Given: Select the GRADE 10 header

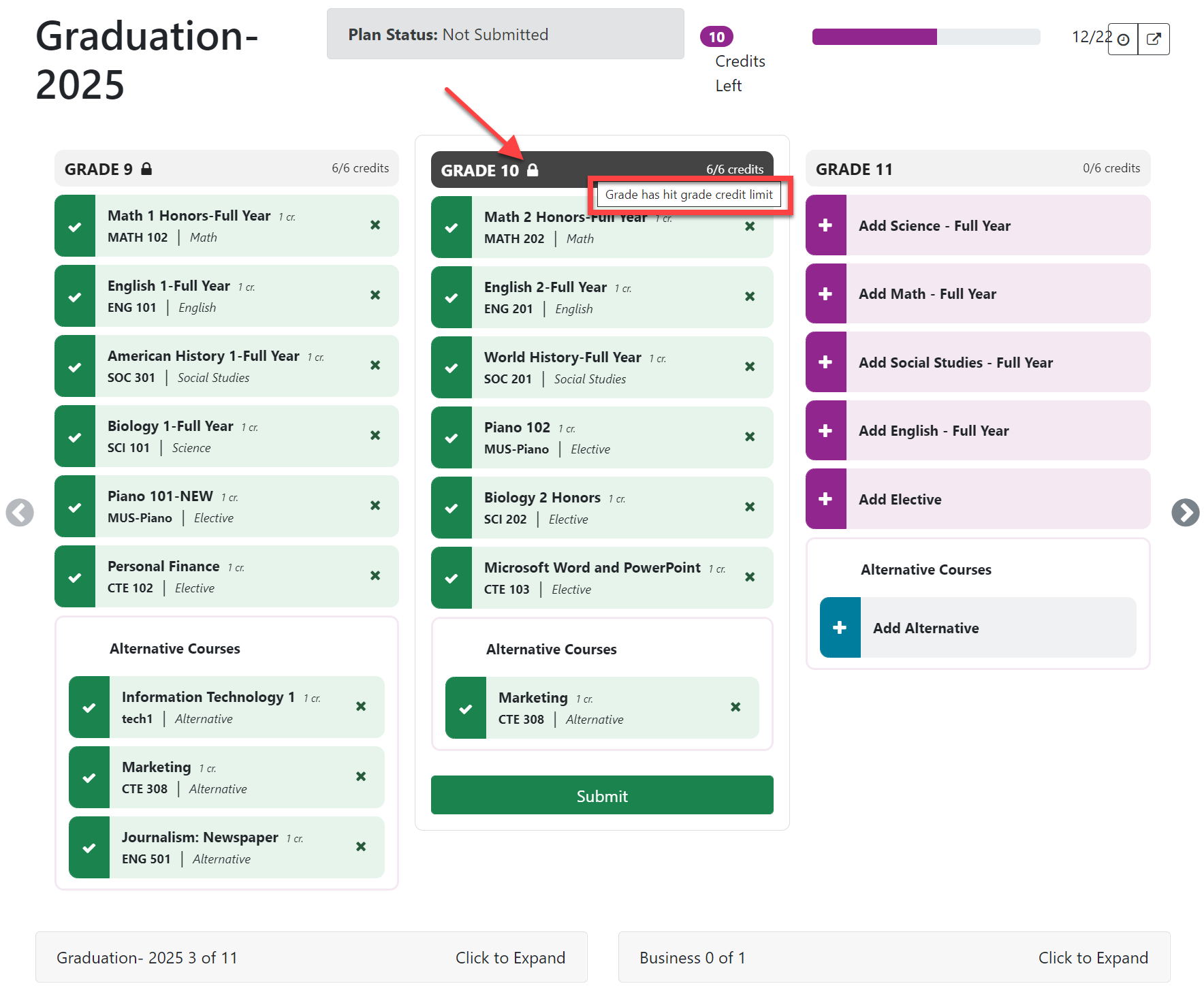Looking at the screenshot, I should [602, 170].
